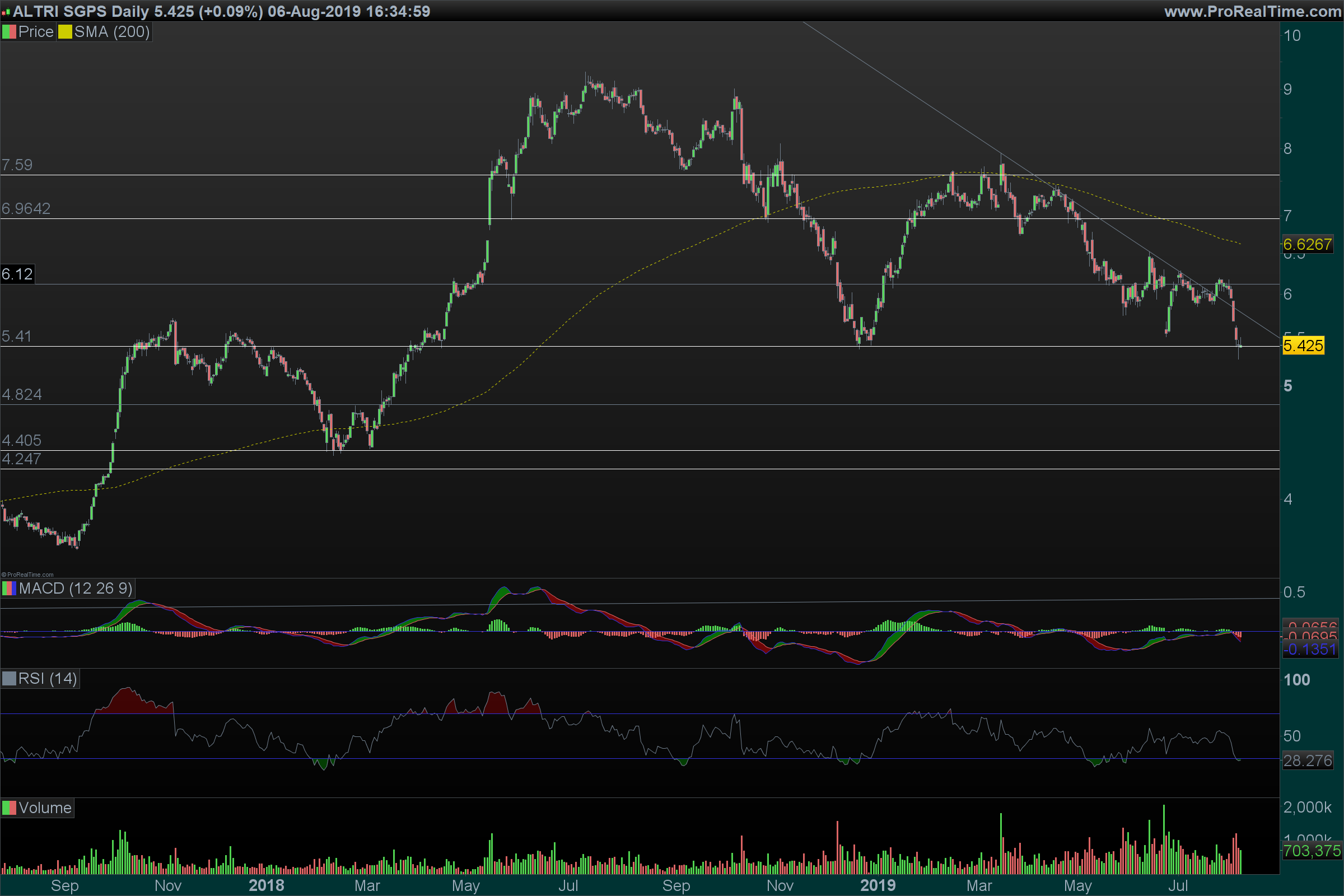Click the MACD indicator color icon
Image resolution: width=1344 pixels, height=896 pixels.
tap(9, 589)
